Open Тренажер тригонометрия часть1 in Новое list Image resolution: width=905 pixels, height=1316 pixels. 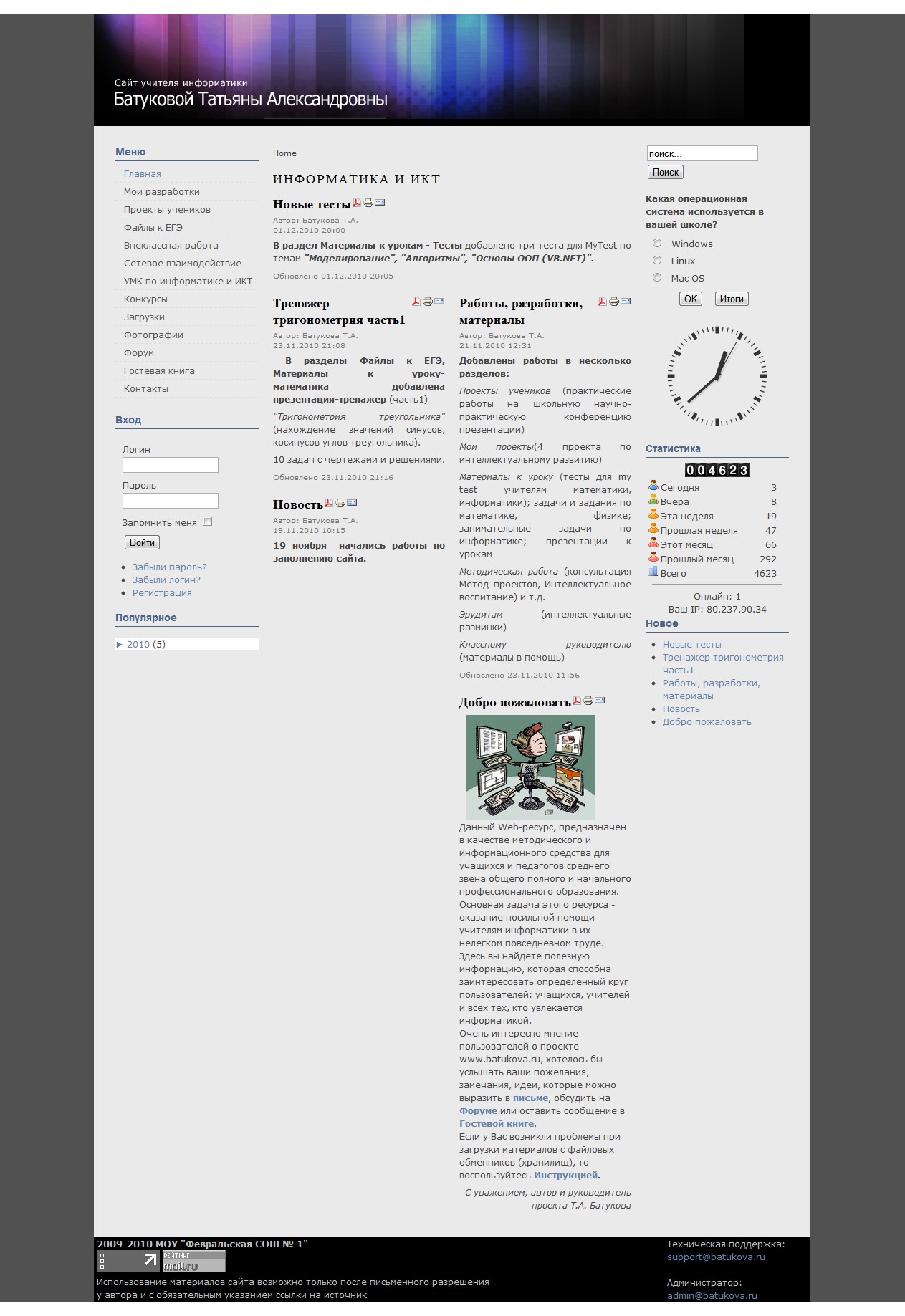(x=723, y=664)
